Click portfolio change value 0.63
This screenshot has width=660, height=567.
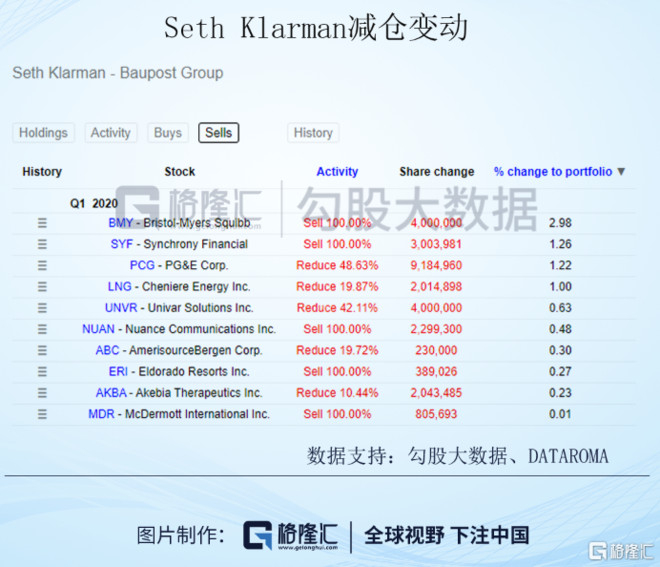(560, 308)
